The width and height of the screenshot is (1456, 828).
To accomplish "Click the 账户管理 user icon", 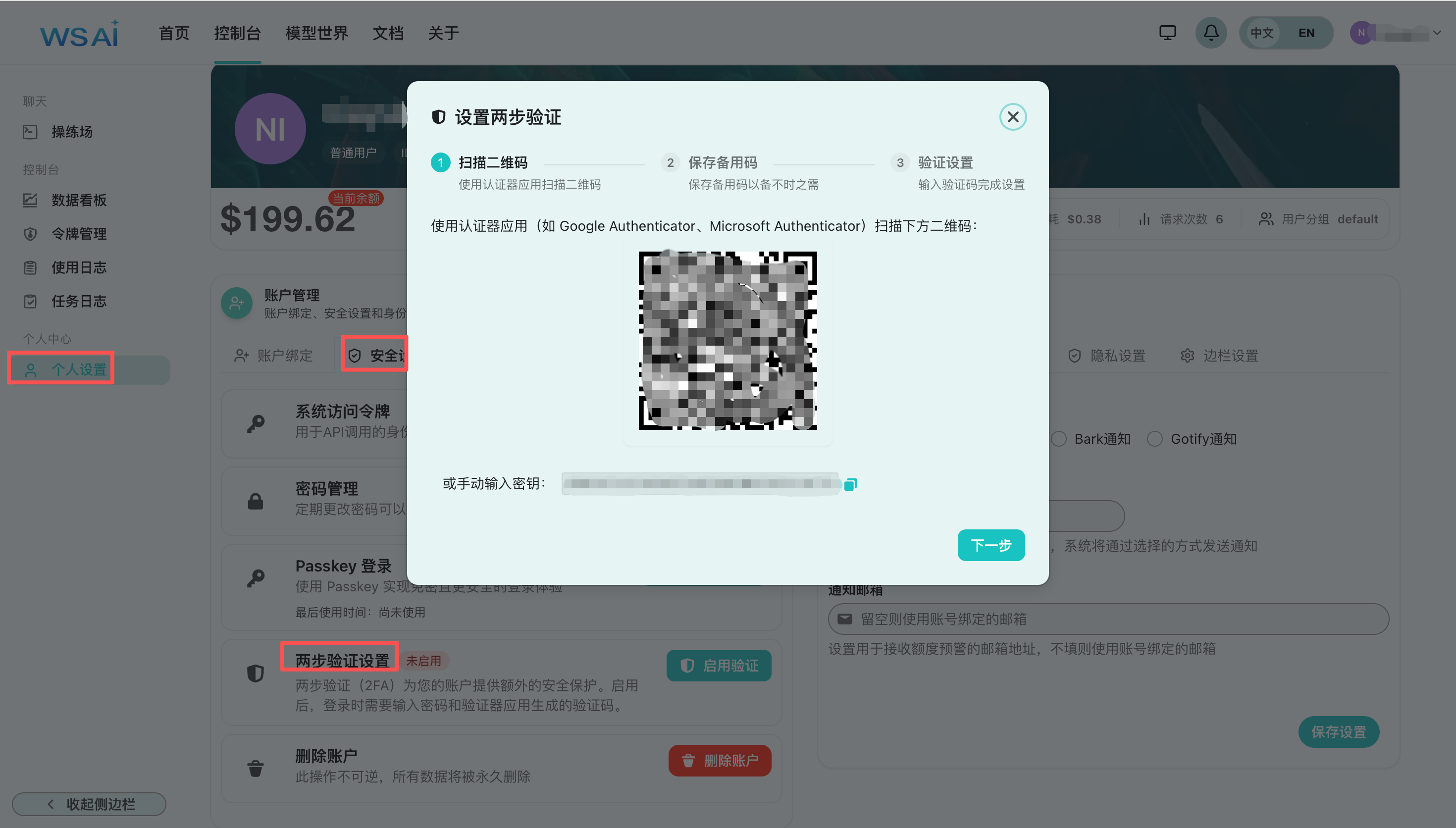I will [237, 303].
